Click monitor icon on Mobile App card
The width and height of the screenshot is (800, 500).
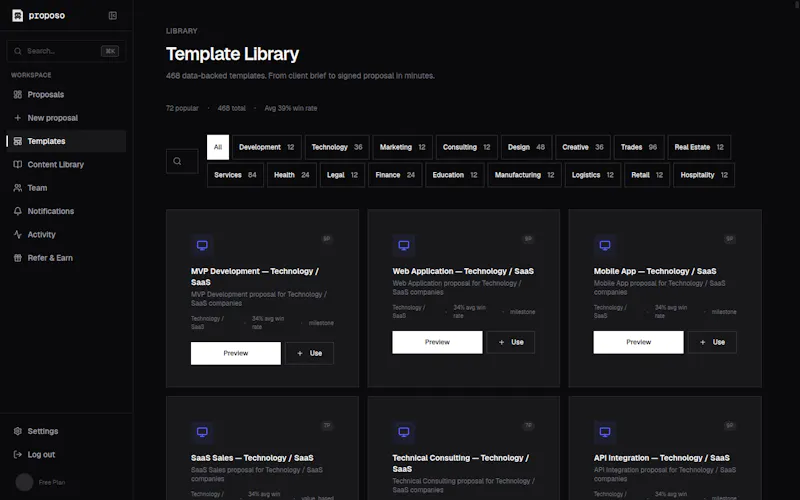pos(605,245)
